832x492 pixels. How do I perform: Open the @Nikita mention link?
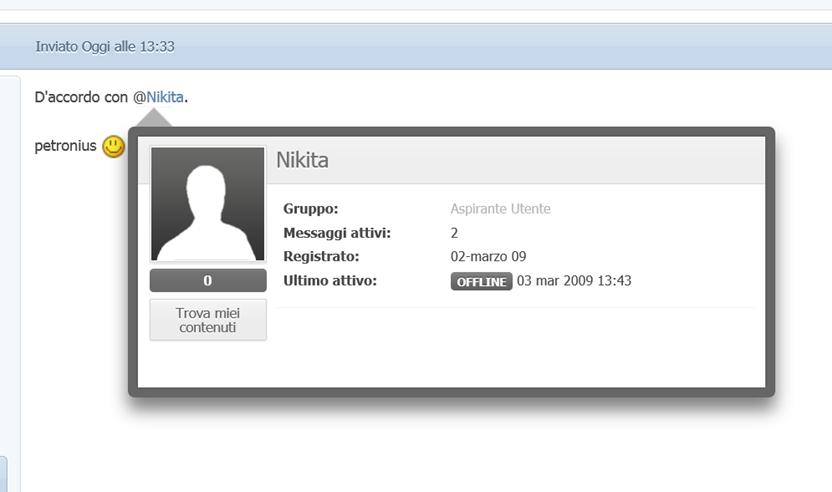pos(165,98)
